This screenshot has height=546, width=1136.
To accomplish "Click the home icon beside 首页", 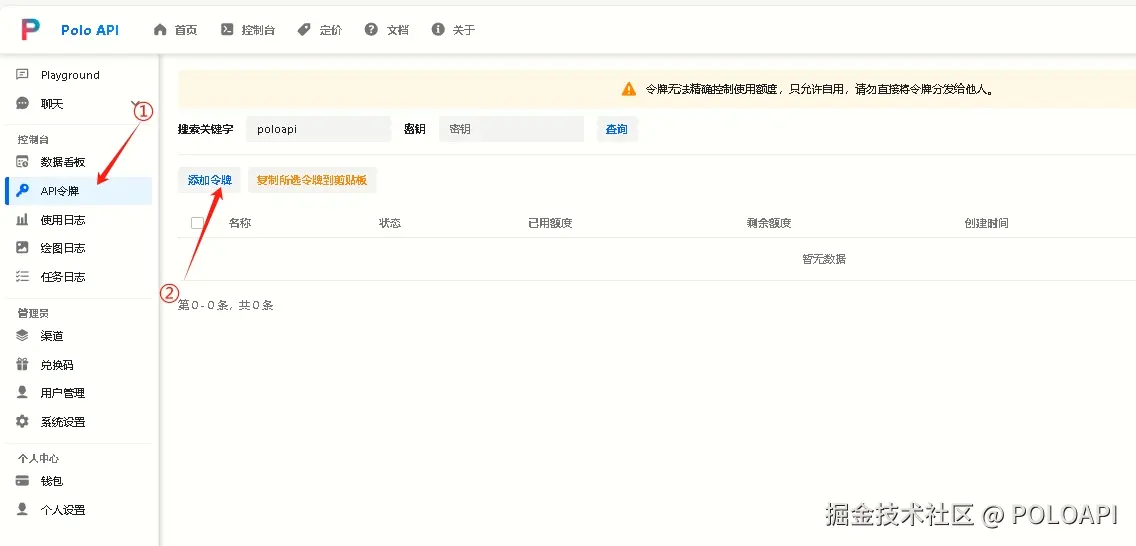I will 160,30.
